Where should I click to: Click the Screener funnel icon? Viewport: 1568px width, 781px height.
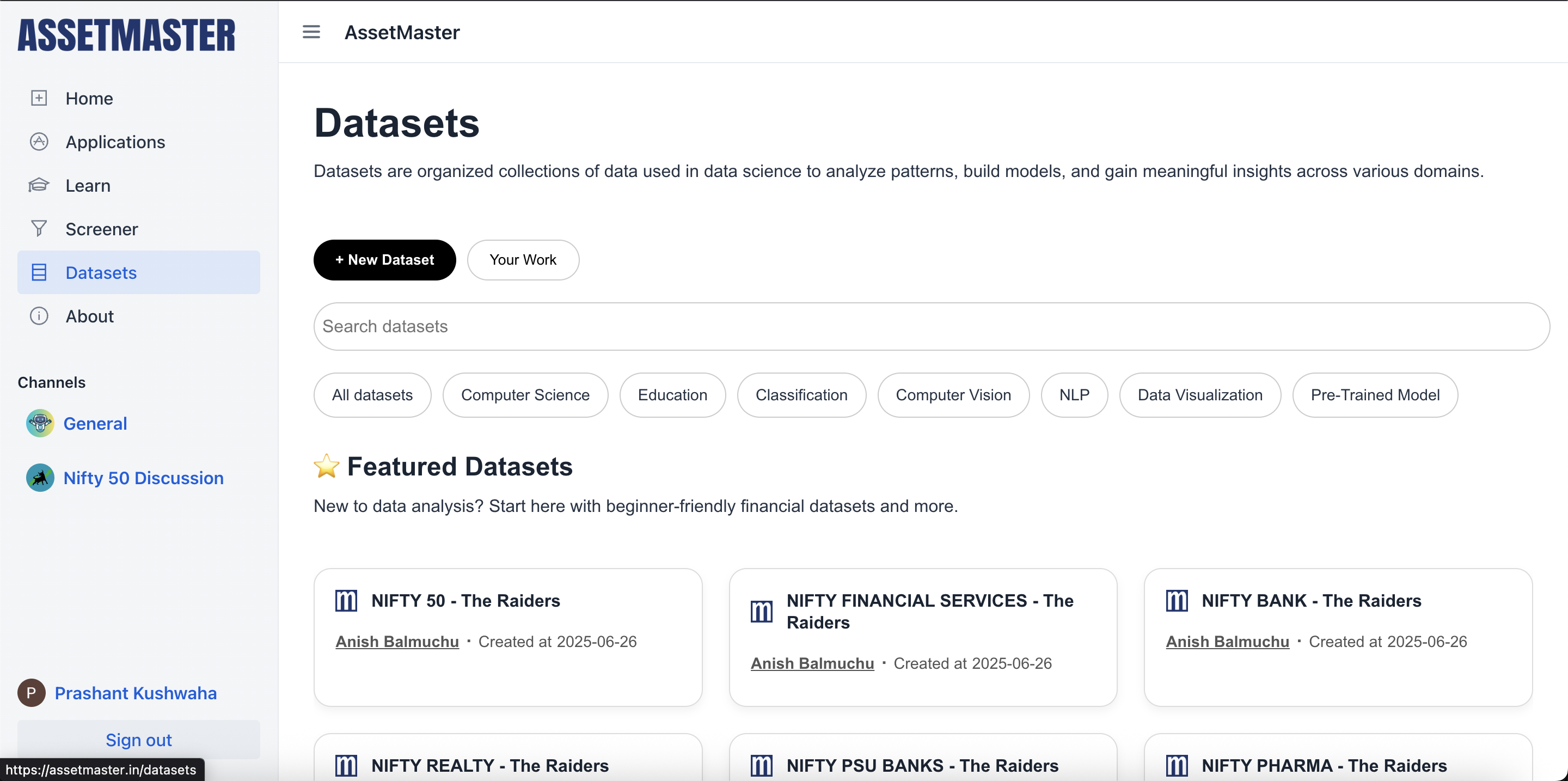[39, 228]
